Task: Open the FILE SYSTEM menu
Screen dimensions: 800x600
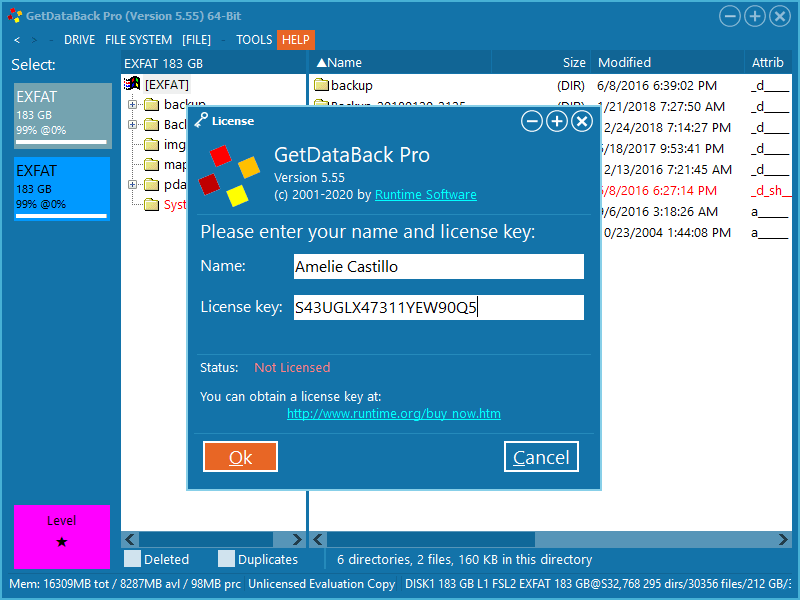Action: coord(138,40)
